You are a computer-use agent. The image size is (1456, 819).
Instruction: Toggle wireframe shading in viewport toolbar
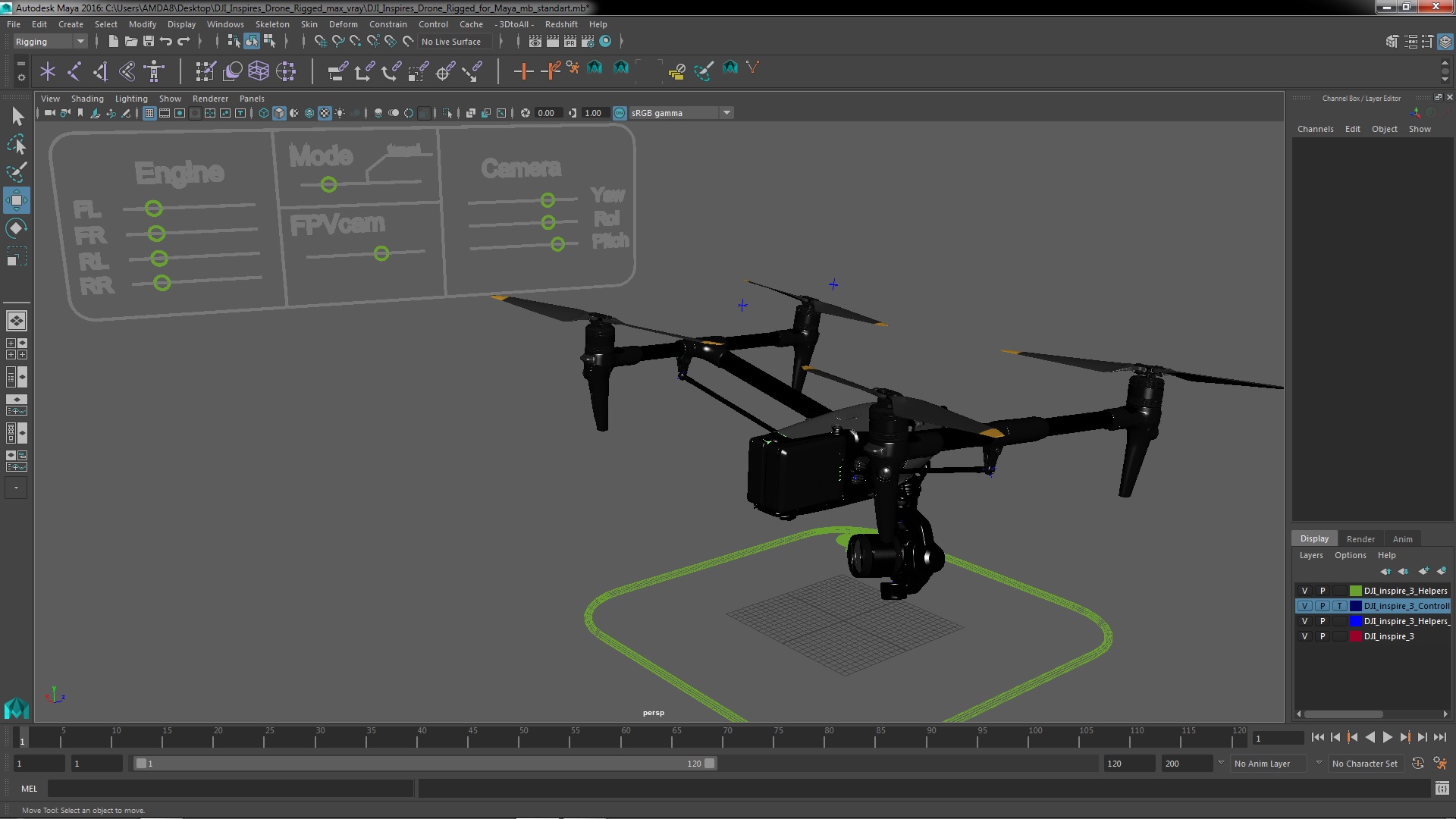click(x=264, y=113)
